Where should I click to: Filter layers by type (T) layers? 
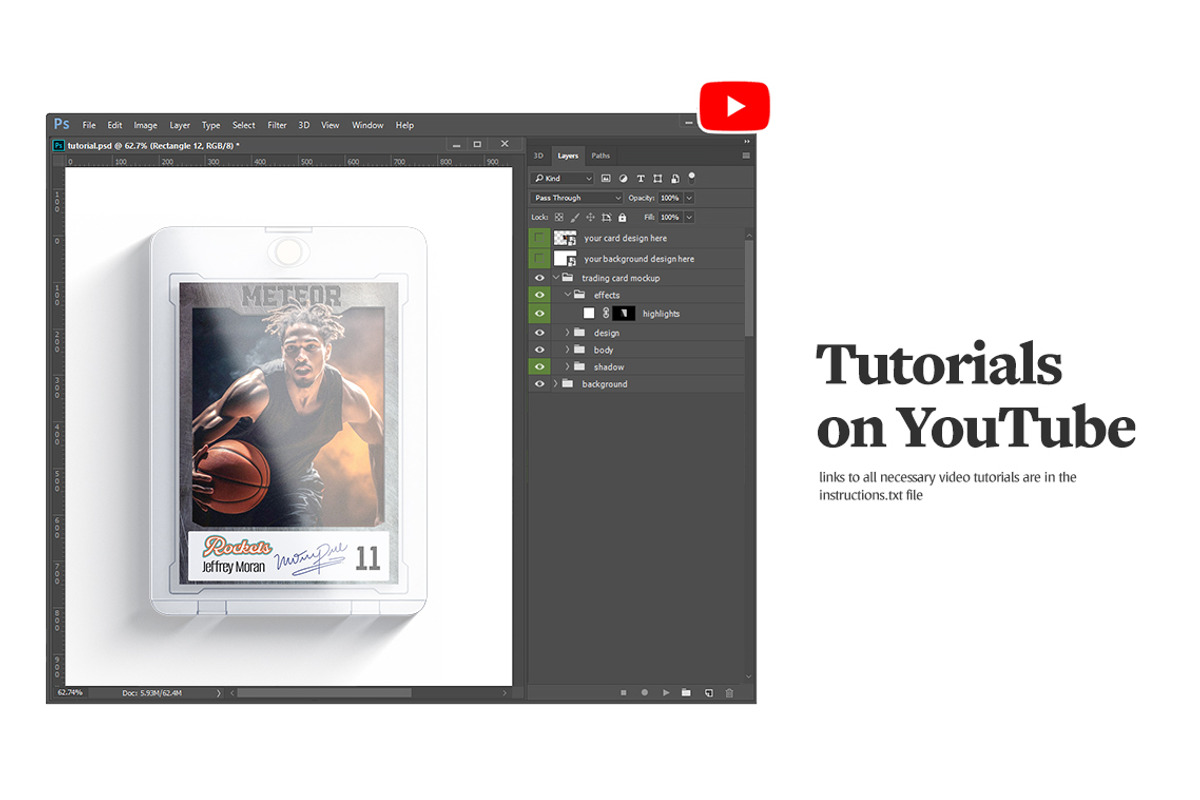640,178
